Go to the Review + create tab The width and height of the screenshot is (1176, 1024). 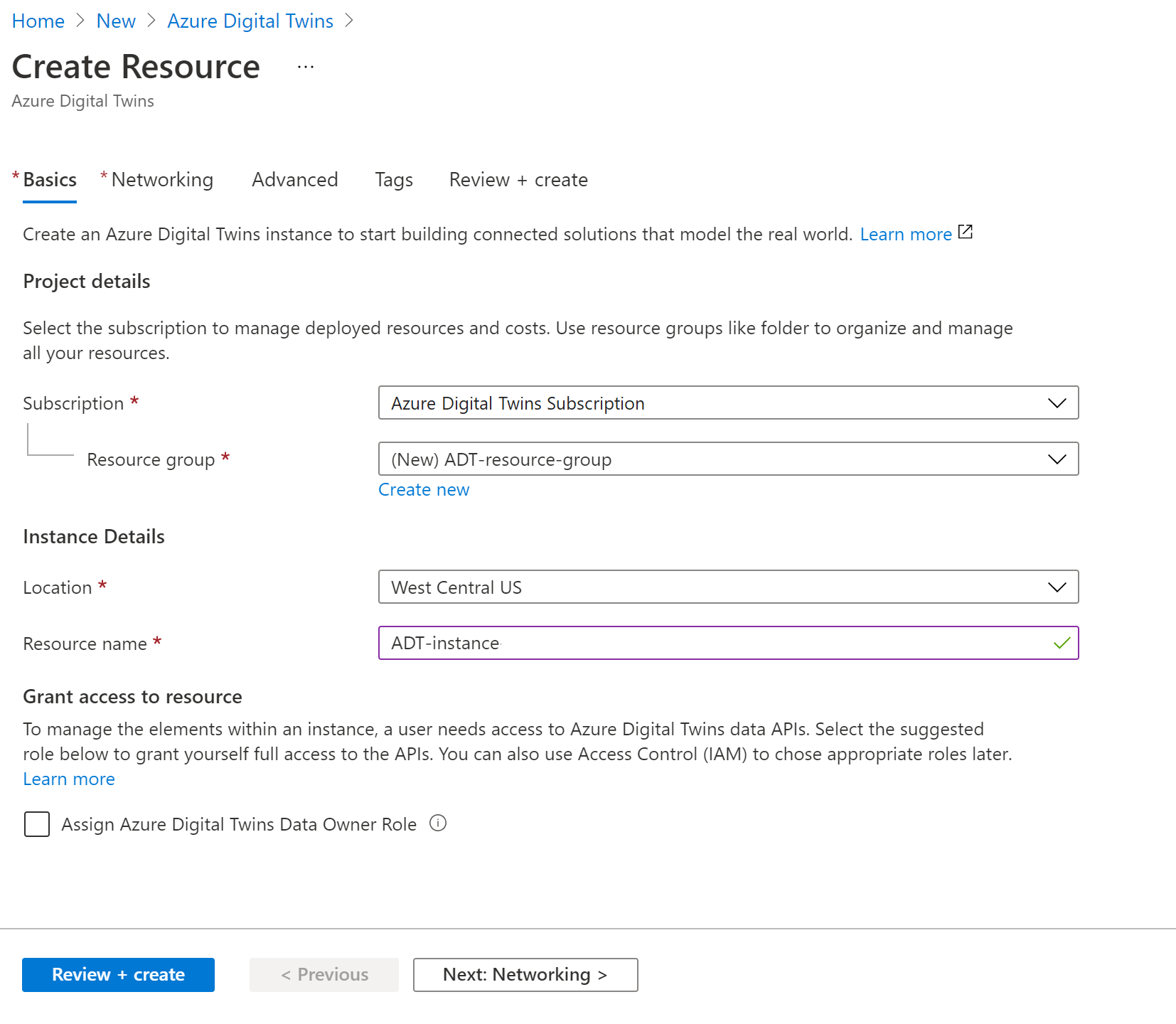click(x=518, y=180)
